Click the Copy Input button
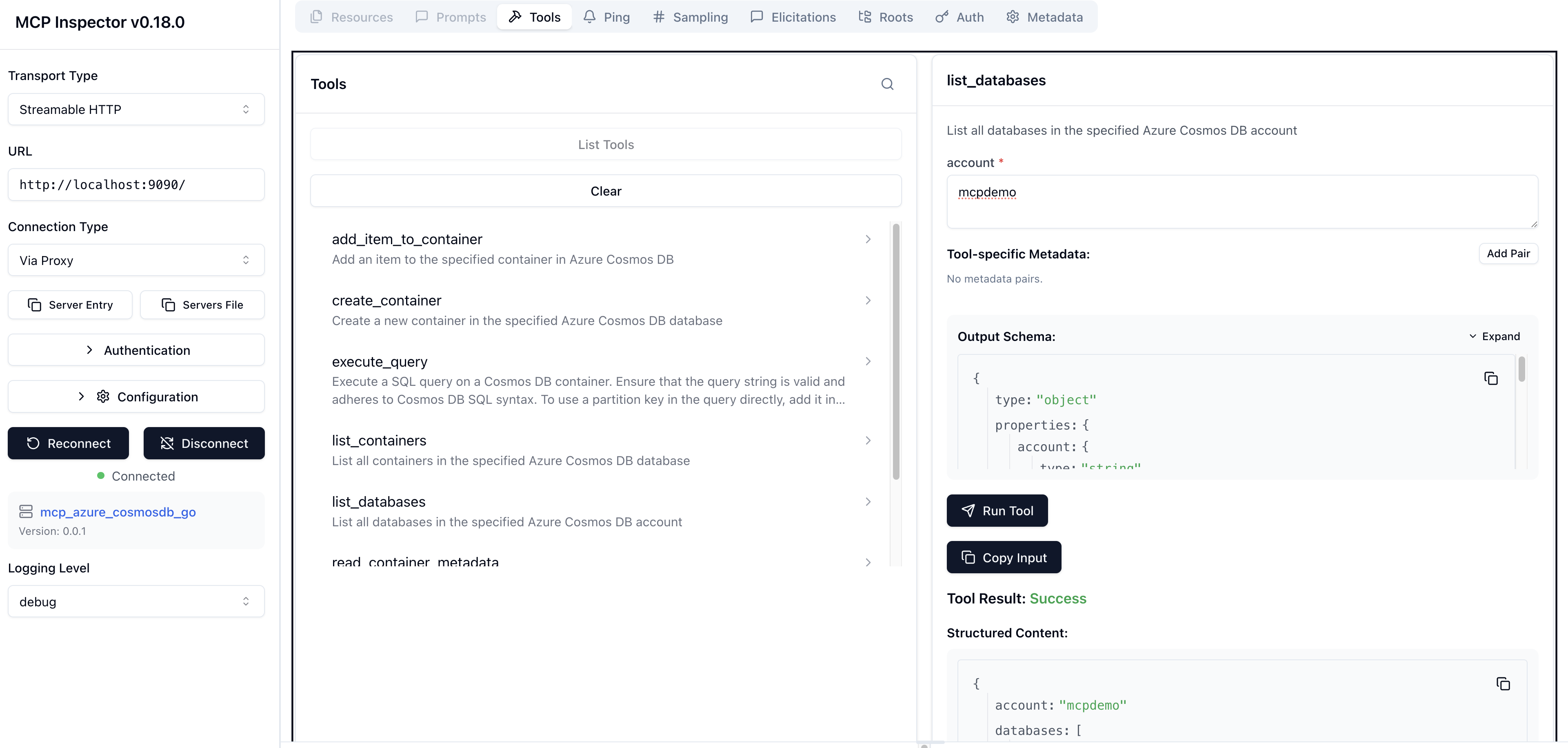This screenshot has height=748, width=1568. 1003,557
